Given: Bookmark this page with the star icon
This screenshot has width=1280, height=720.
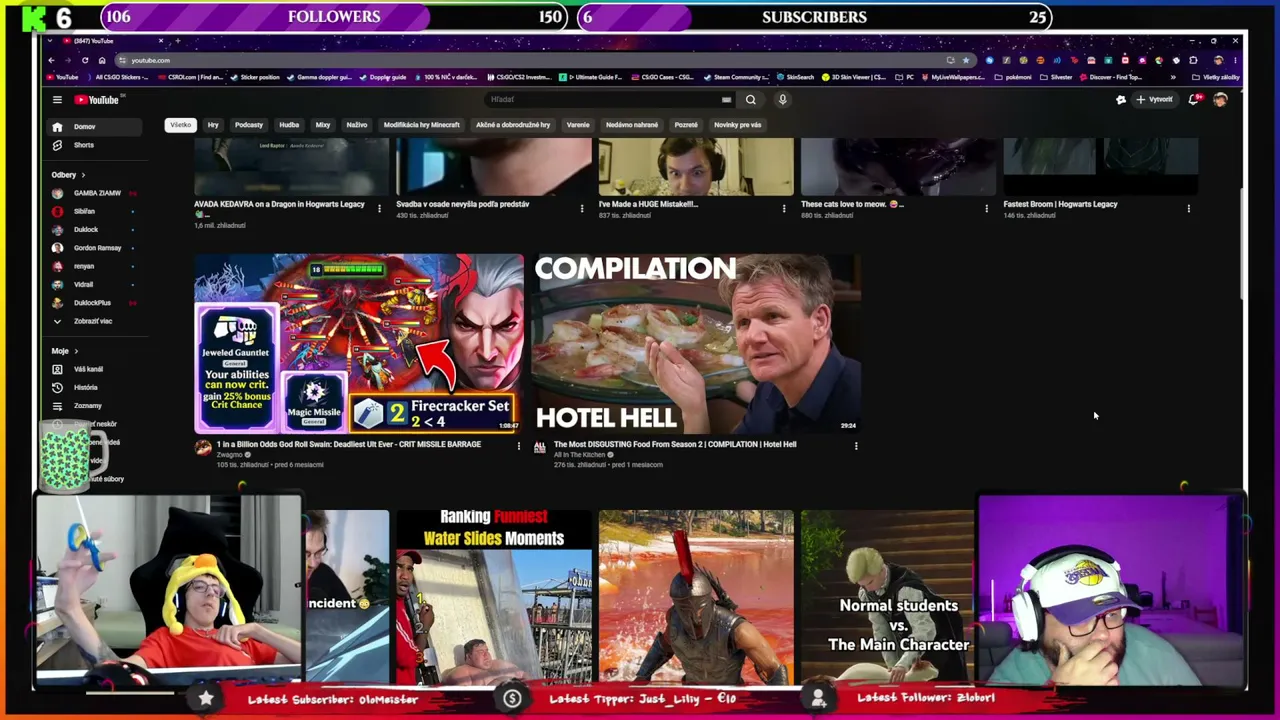Looking at the screenshot, I should [x=965, y=60].
